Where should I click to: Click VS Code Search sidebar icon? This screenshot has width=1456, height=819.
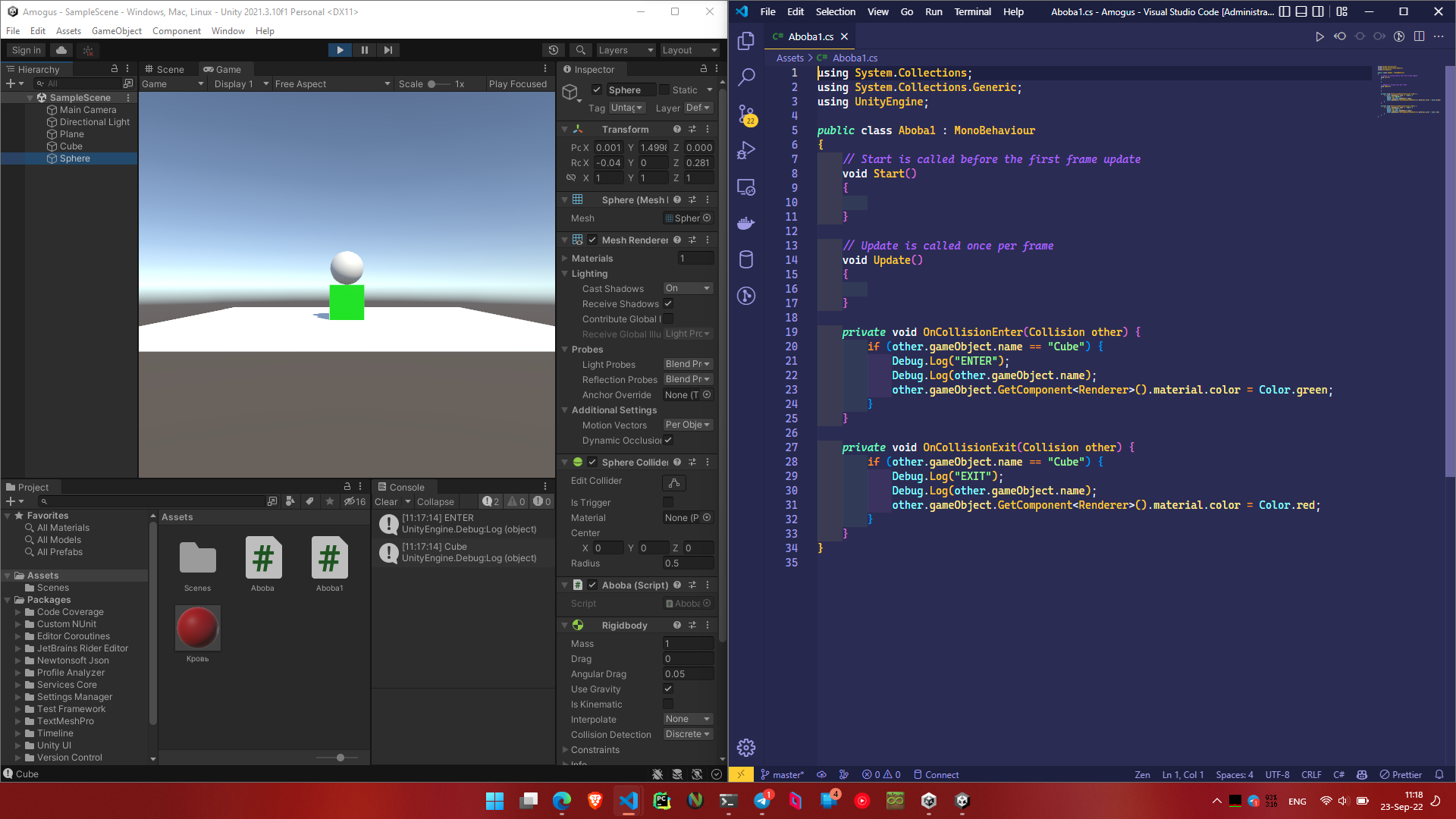746,77
